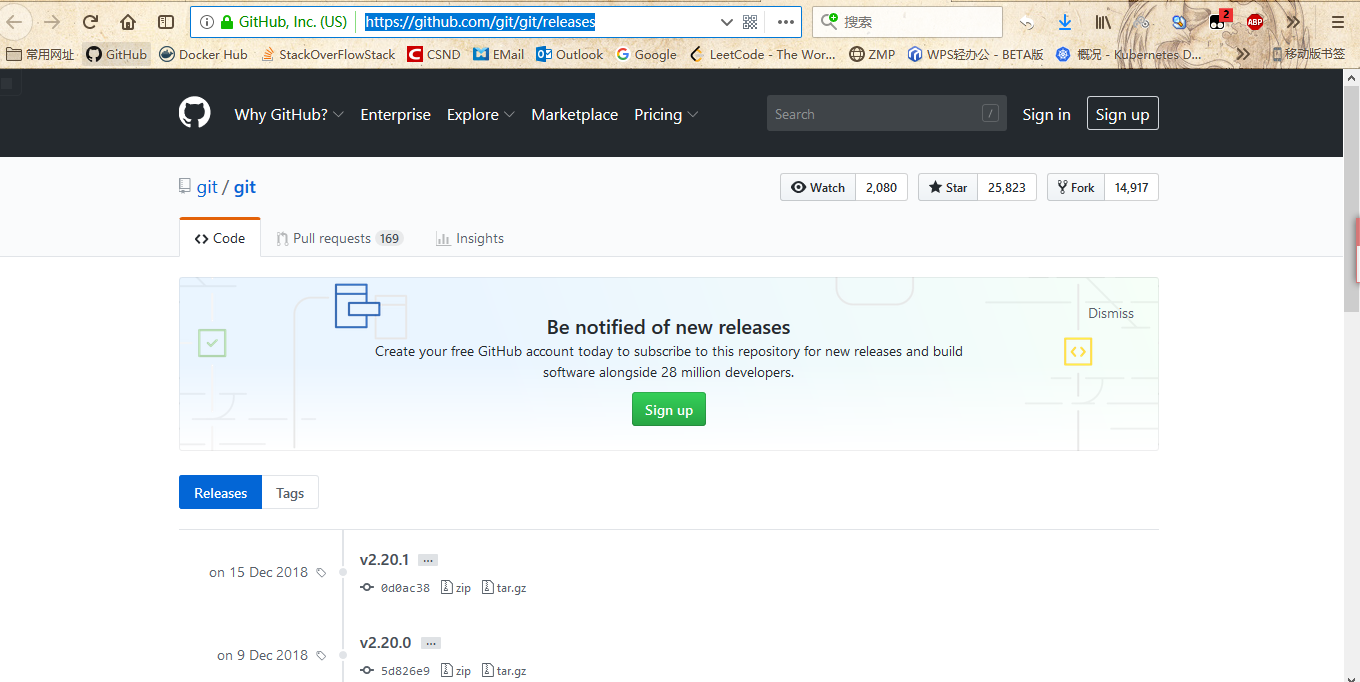Open the browser downloads panel
The width and height of the screenshot is (1360, 682).
[x=1065, y=22]
